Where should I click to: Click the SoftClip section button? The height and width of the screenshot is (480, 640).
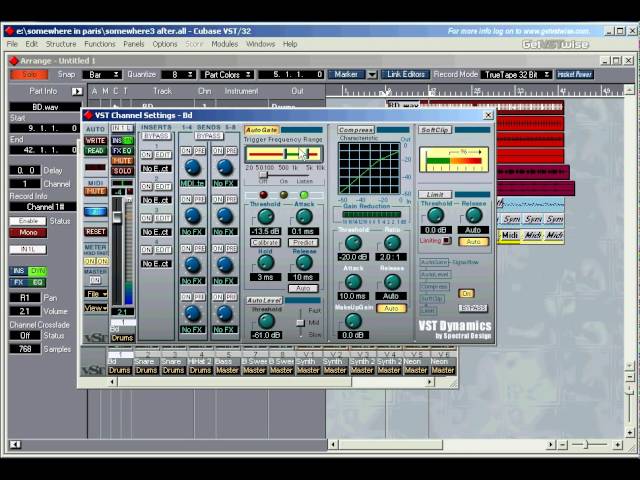pos(435,130)
